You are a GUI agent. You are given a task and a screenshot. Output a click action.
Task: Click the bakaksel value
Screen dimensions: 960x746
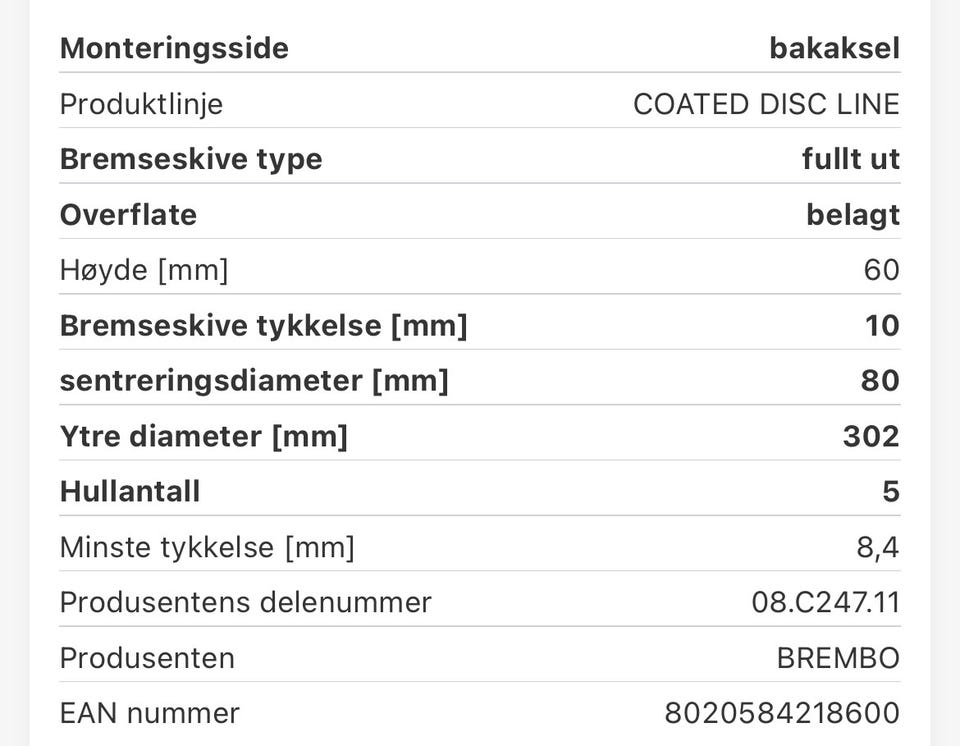[x=834, y=48]
